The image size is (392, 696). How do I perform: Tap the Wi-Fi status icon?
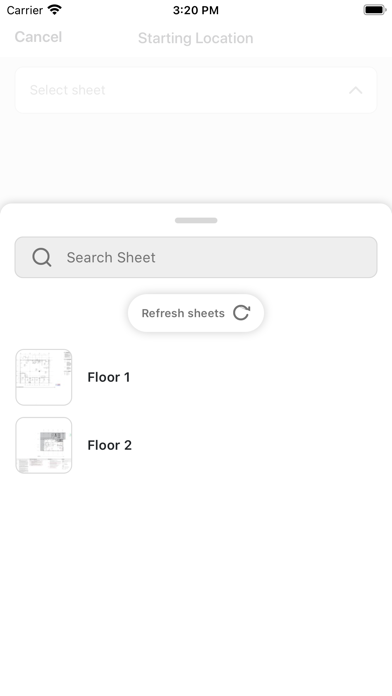coord(55,10)
